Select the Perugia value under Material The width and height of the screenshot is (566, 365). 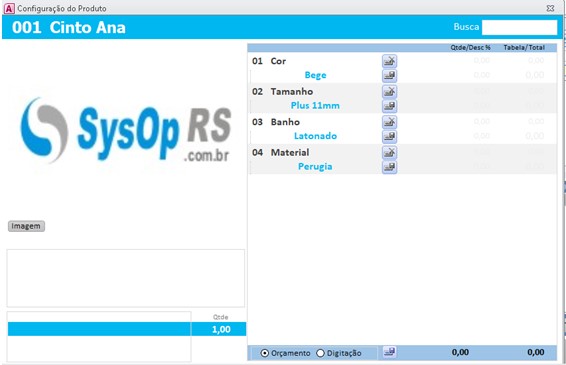click(x=315, y=166)
